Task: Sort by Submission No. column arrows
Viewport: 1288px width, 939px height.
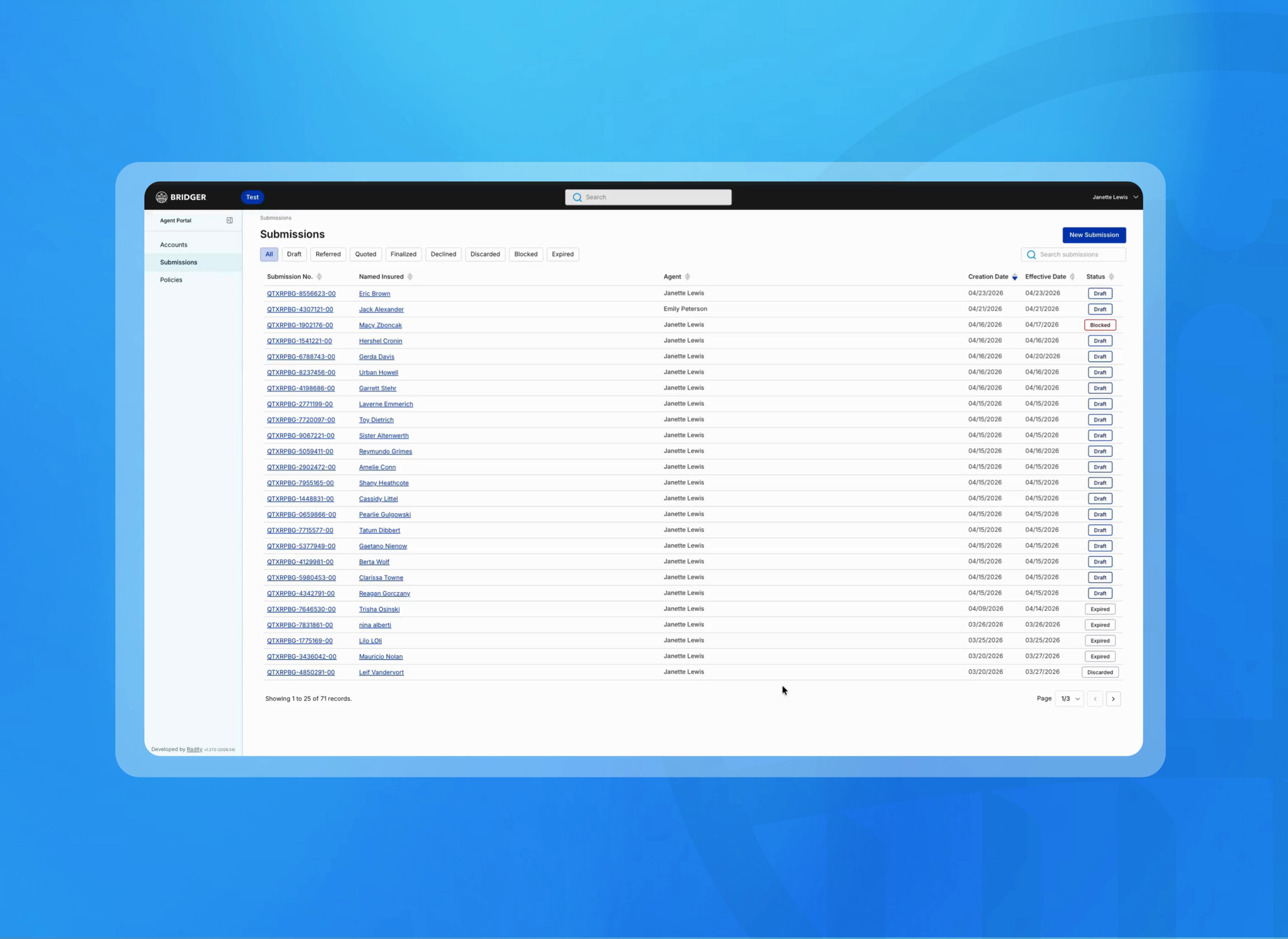Action: [319, 277]
